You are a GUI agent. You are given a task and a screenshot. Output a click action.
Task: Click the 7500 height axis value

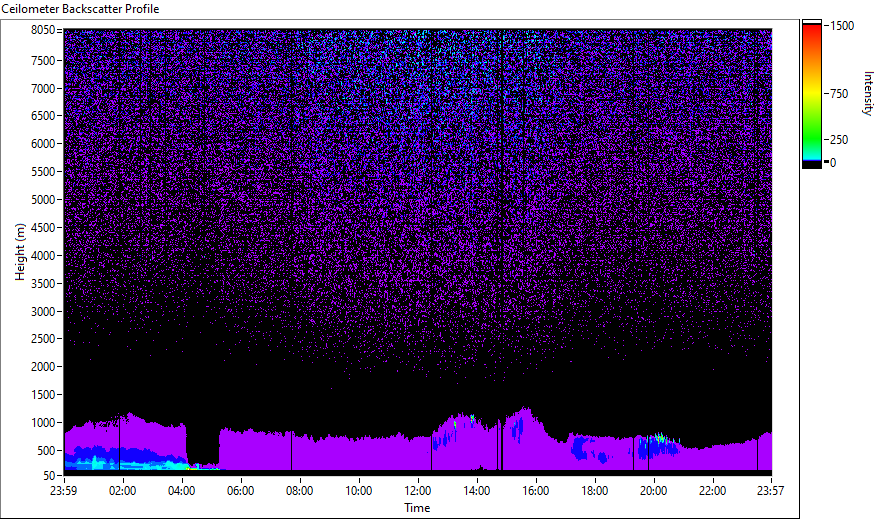(x=43, y=60)
